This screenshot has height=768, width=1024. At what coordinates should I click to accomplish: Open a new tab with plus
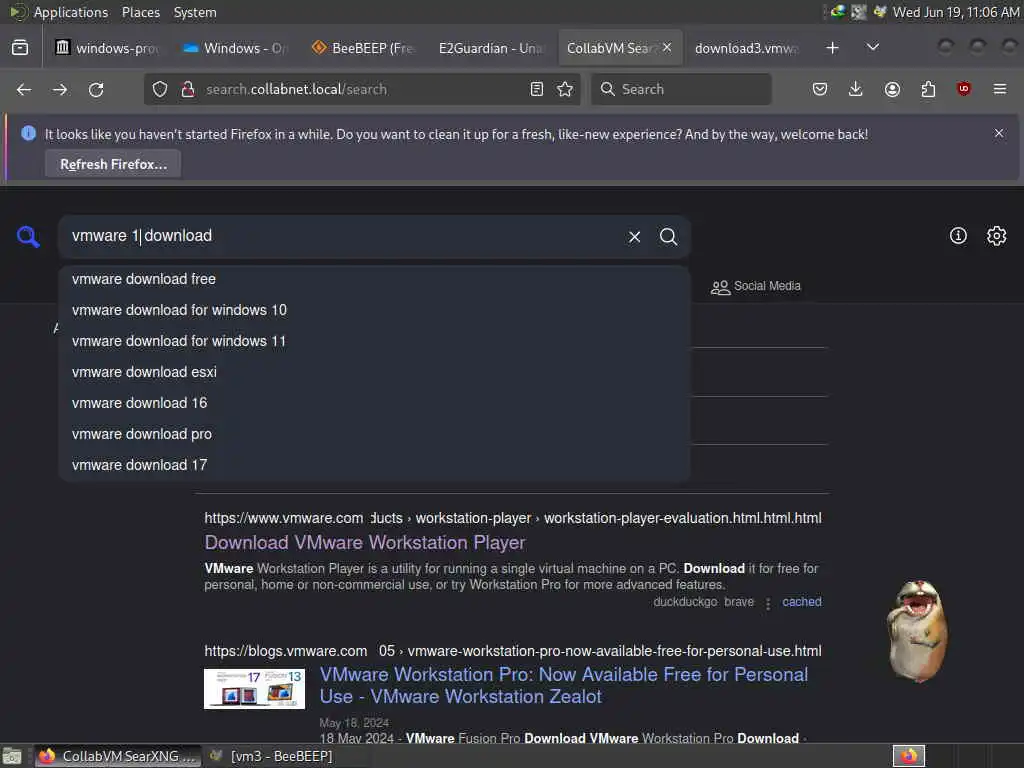(x=833, y=48)
